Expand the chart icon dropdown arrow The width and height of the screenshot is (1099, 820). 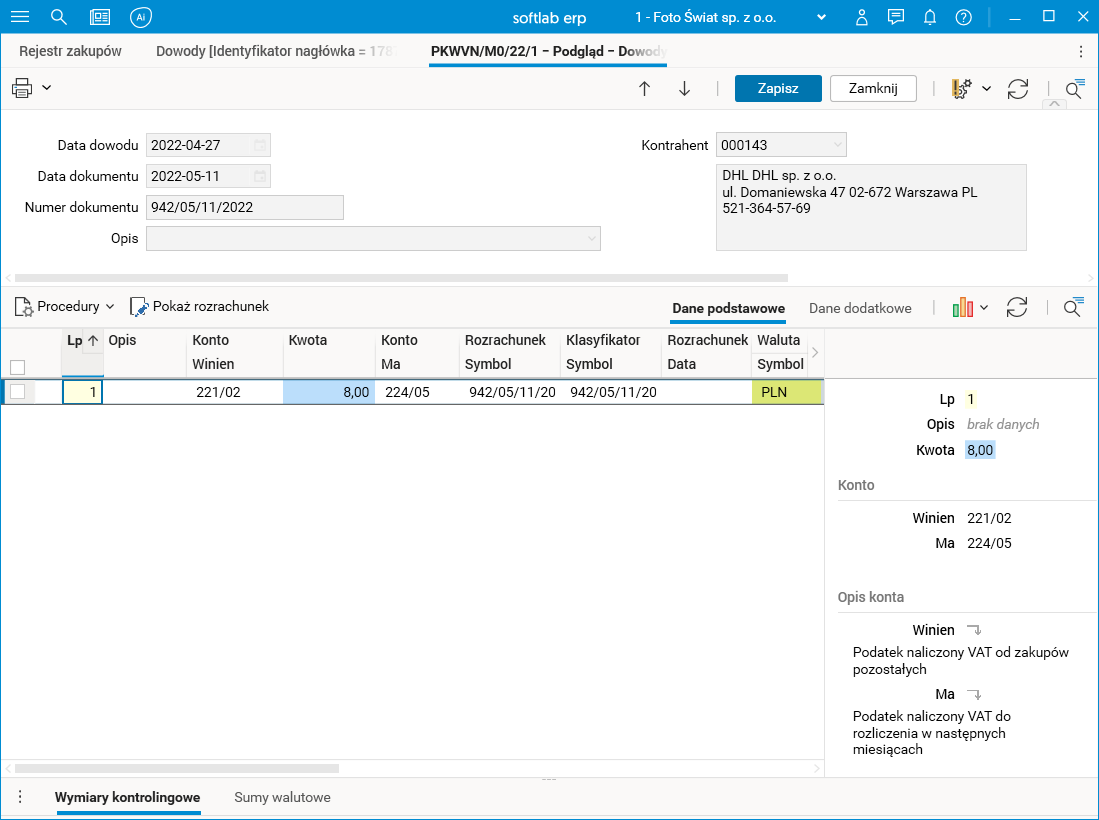pos(984,307)
